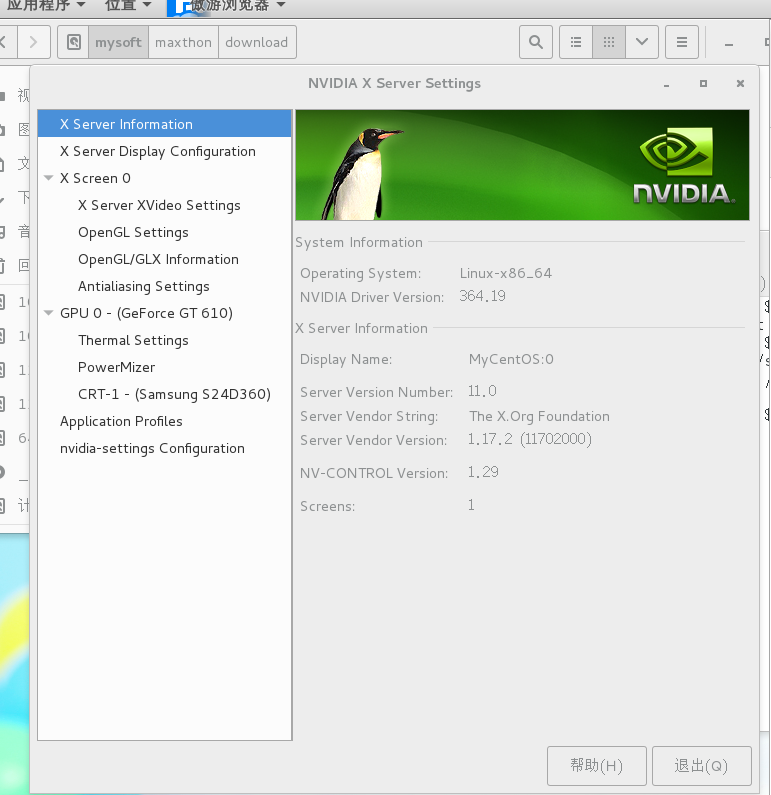Go back in file manager
Viewport: 771px width, 795px height.
(6, 42)
